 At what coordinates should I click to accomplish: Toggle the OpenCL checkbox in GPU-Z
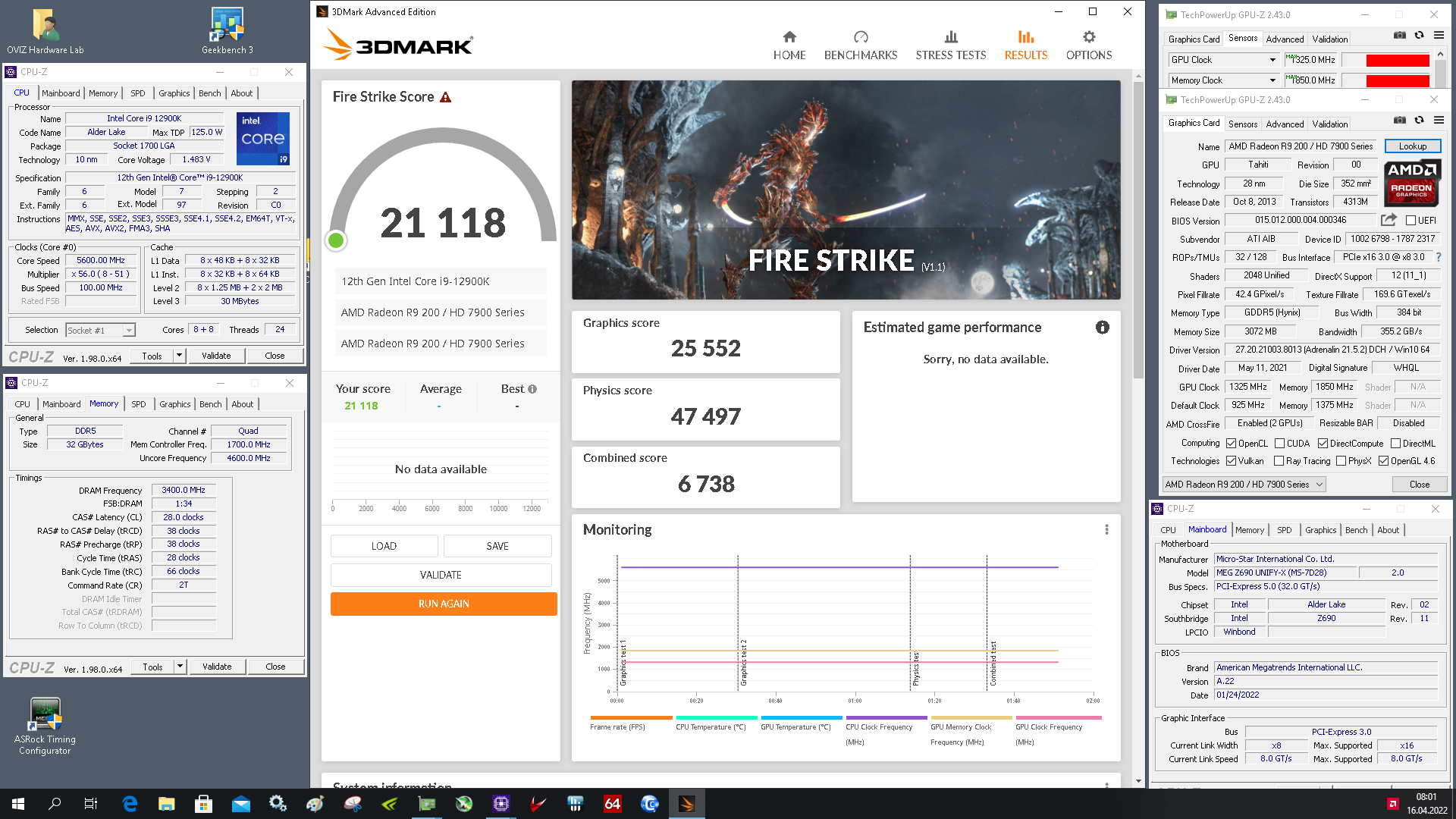point(1232,444)
